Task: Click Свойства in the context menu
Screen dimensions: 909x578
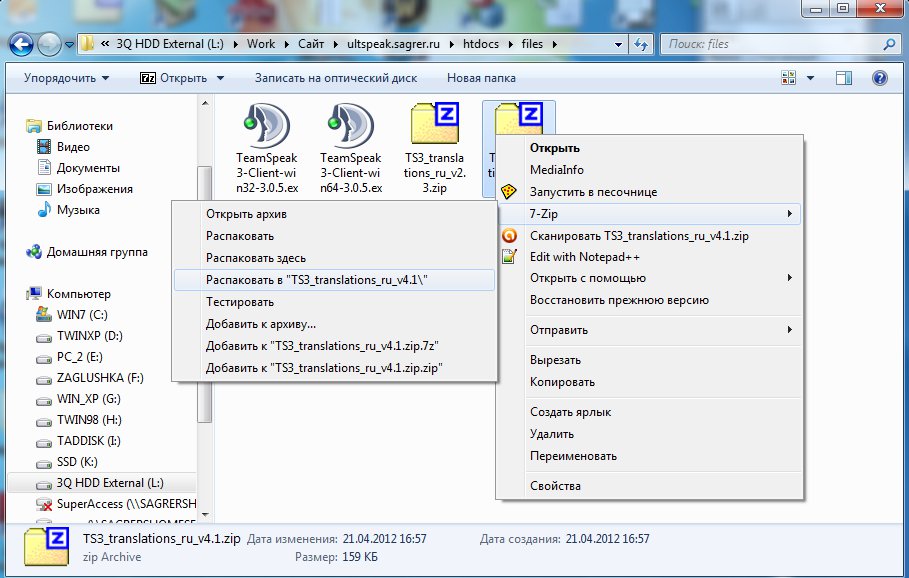Action: (555, 486)
